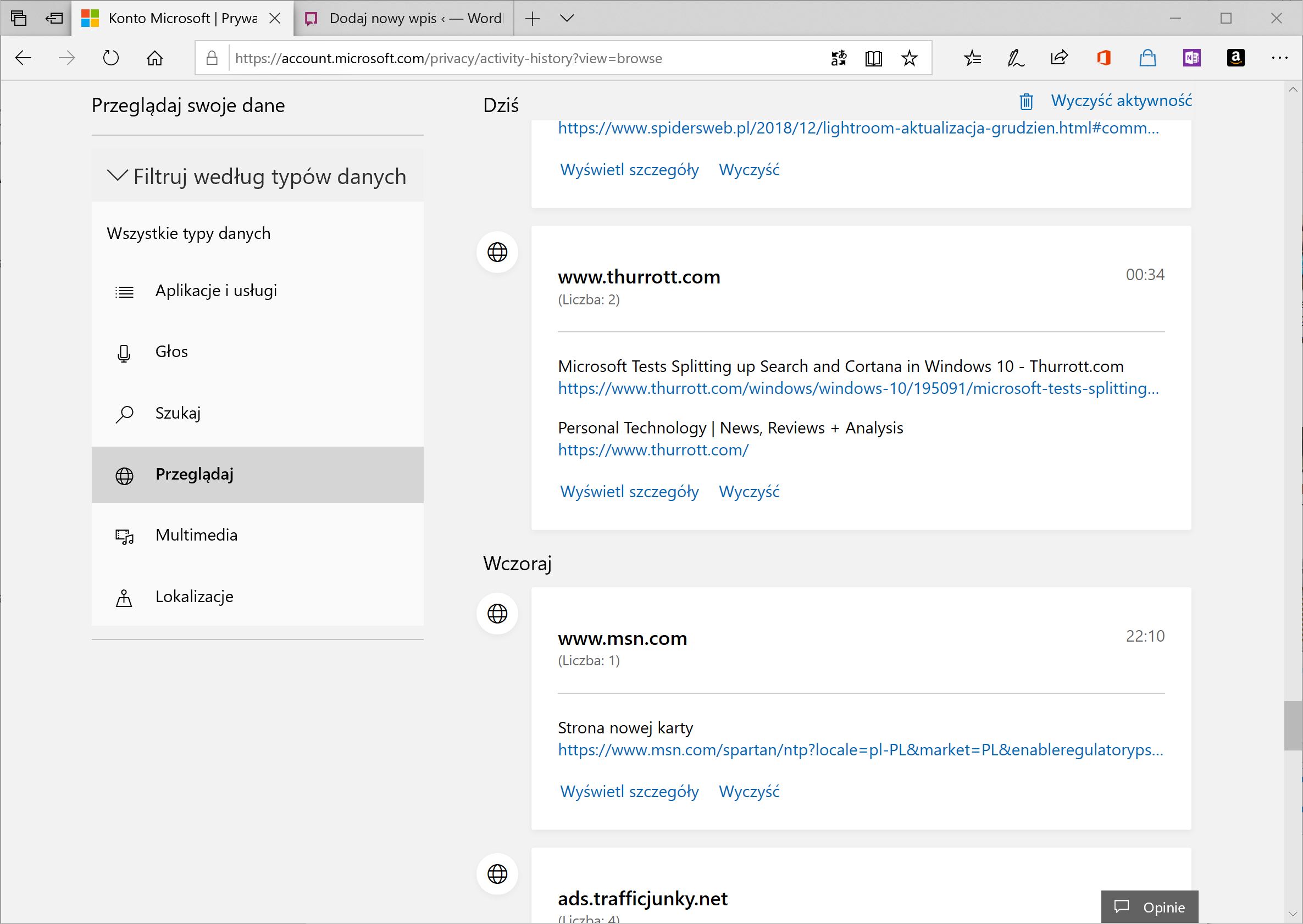Click the globe icon beside thurrott.com
The image size is (1303, 924).
pos(497,252)
